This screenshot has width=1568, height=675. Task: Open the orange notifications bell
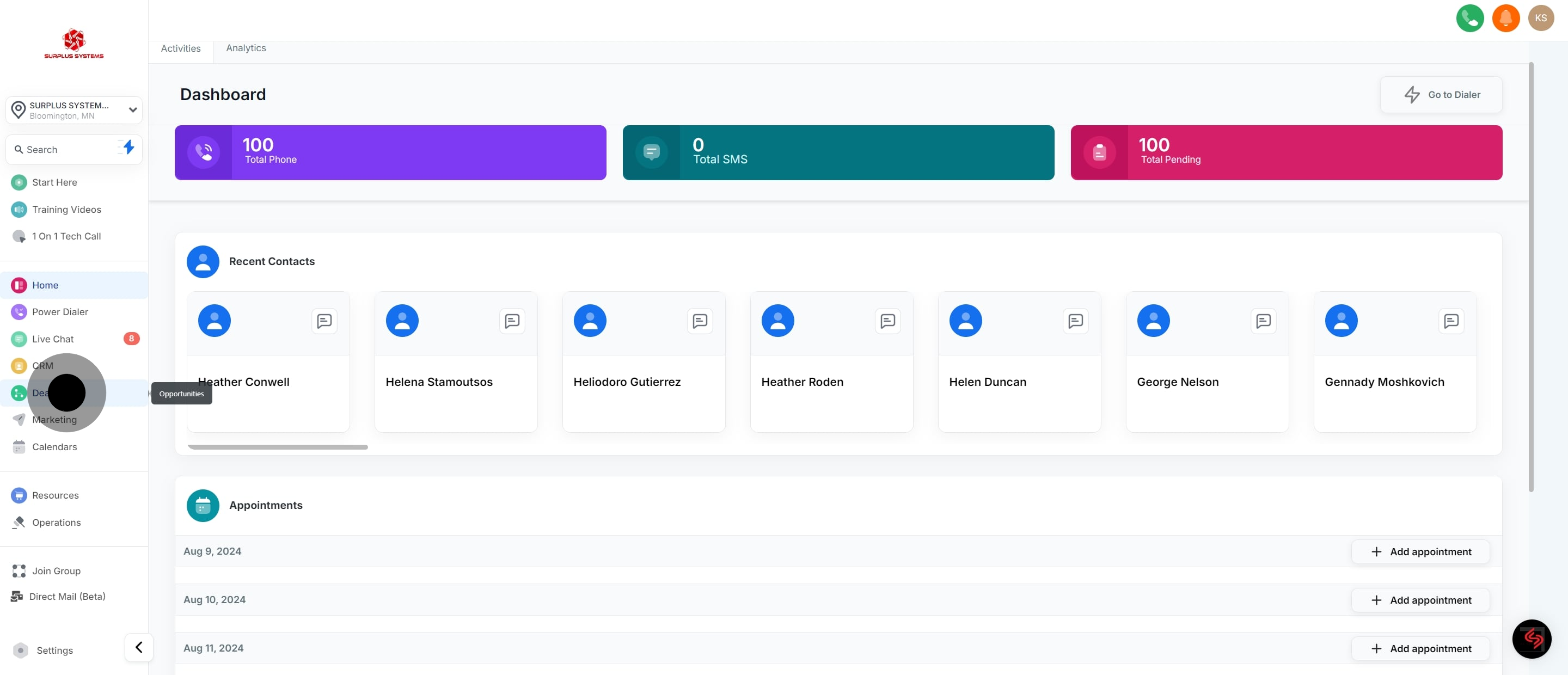coord(1505,19)
